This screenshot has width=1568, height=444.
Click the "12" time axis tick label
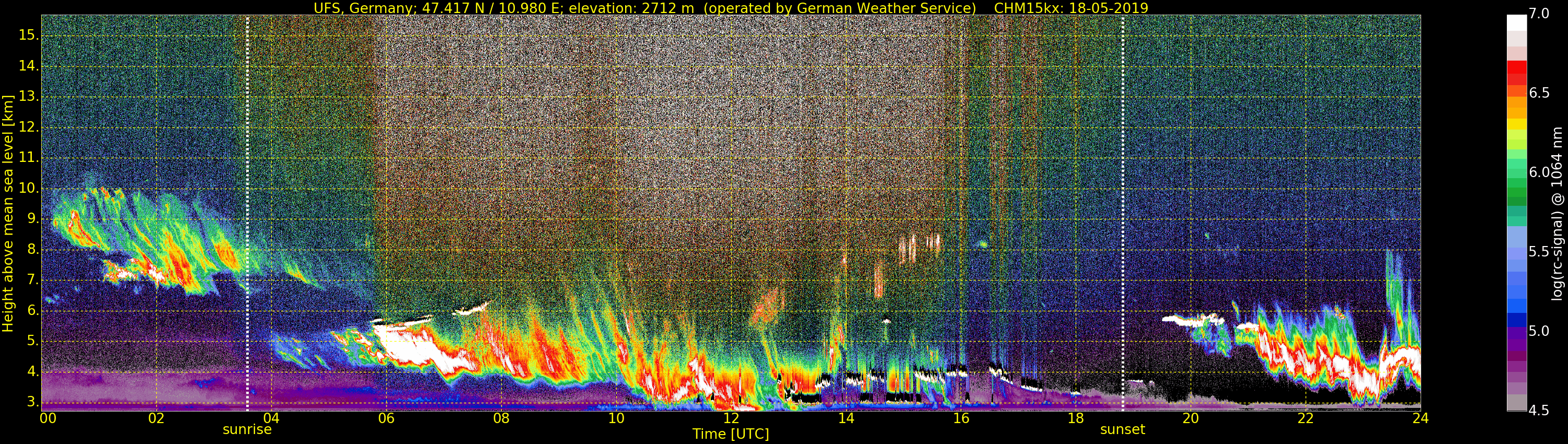click(x=731, y=418)
